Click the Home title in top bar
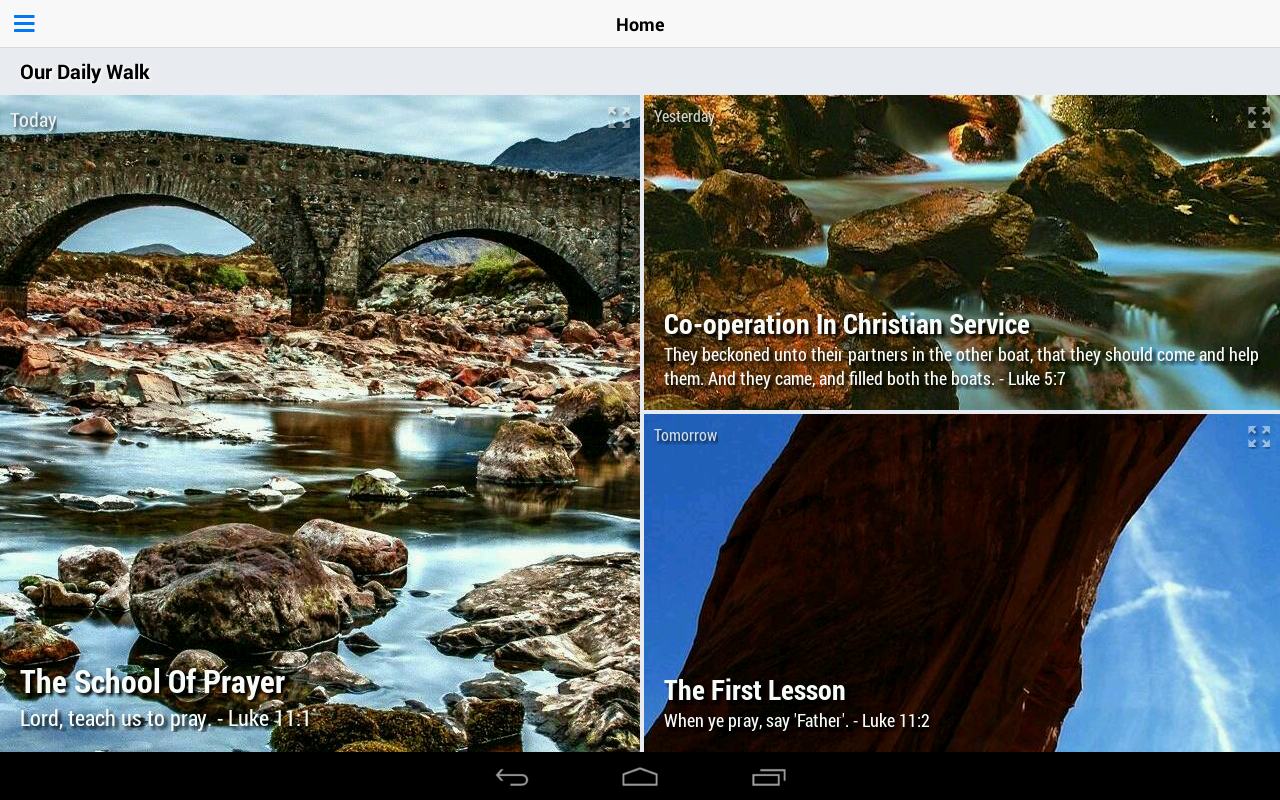The height and width of the screenshot is (800, 1280). point(640,25)
